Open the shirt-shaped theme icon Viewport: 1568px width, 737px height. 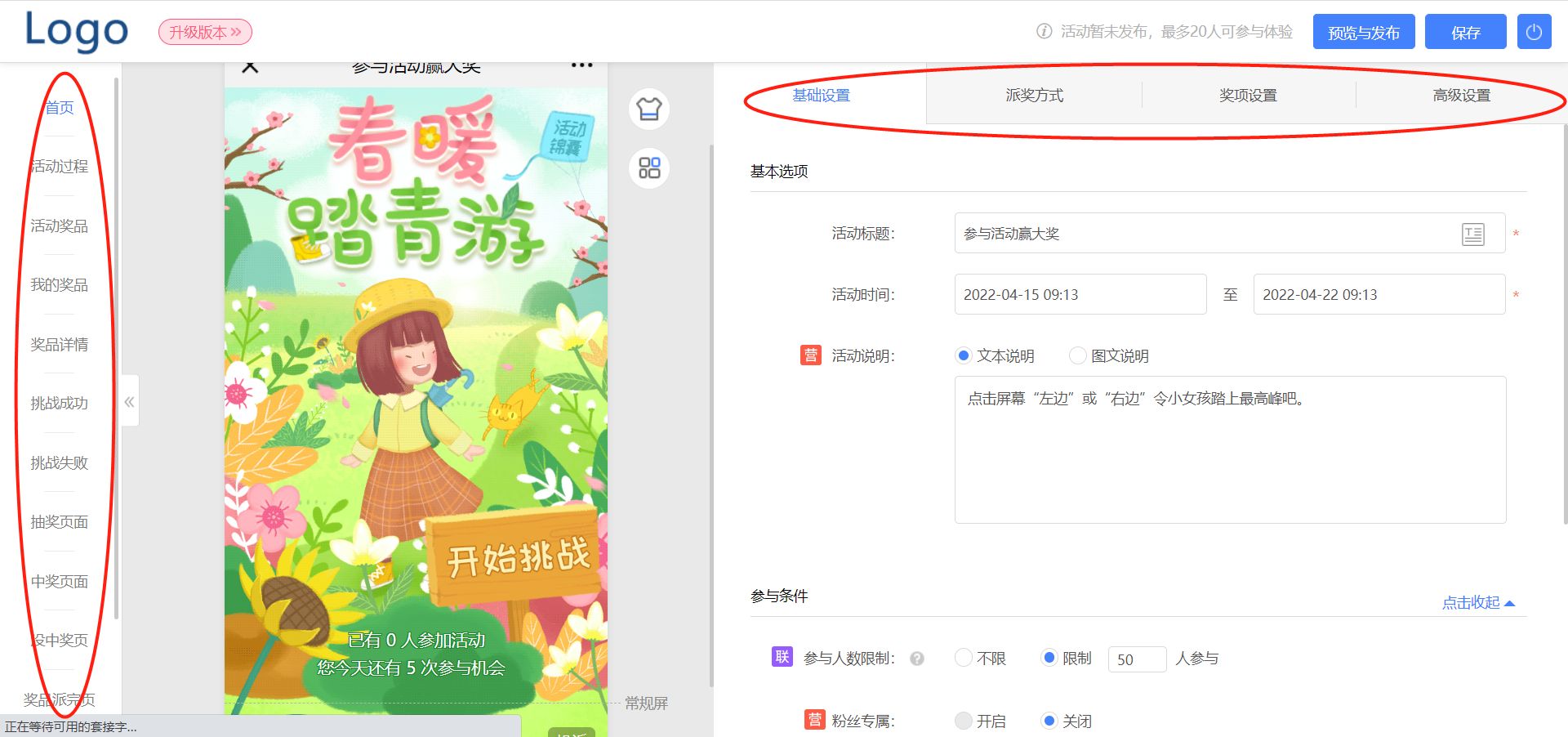click(649, 109)
